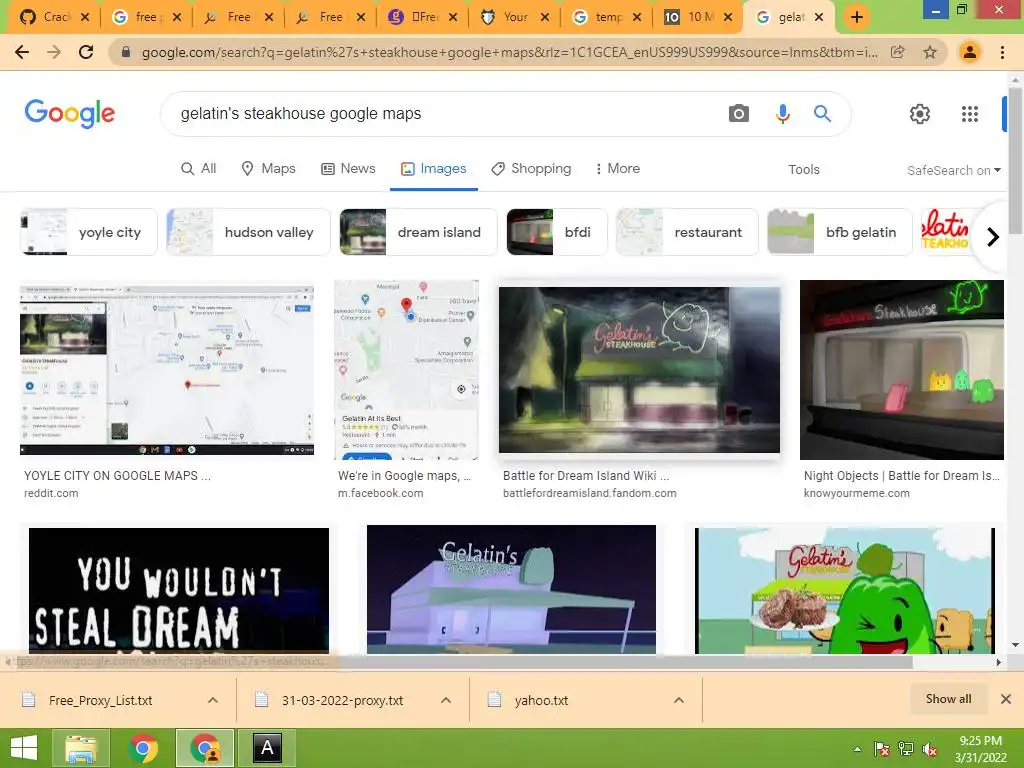Viewport: 1024px width, 768px height.
Task: Start voice search with microphone icon
Action: pyautogui.click(x=782, y=114)
